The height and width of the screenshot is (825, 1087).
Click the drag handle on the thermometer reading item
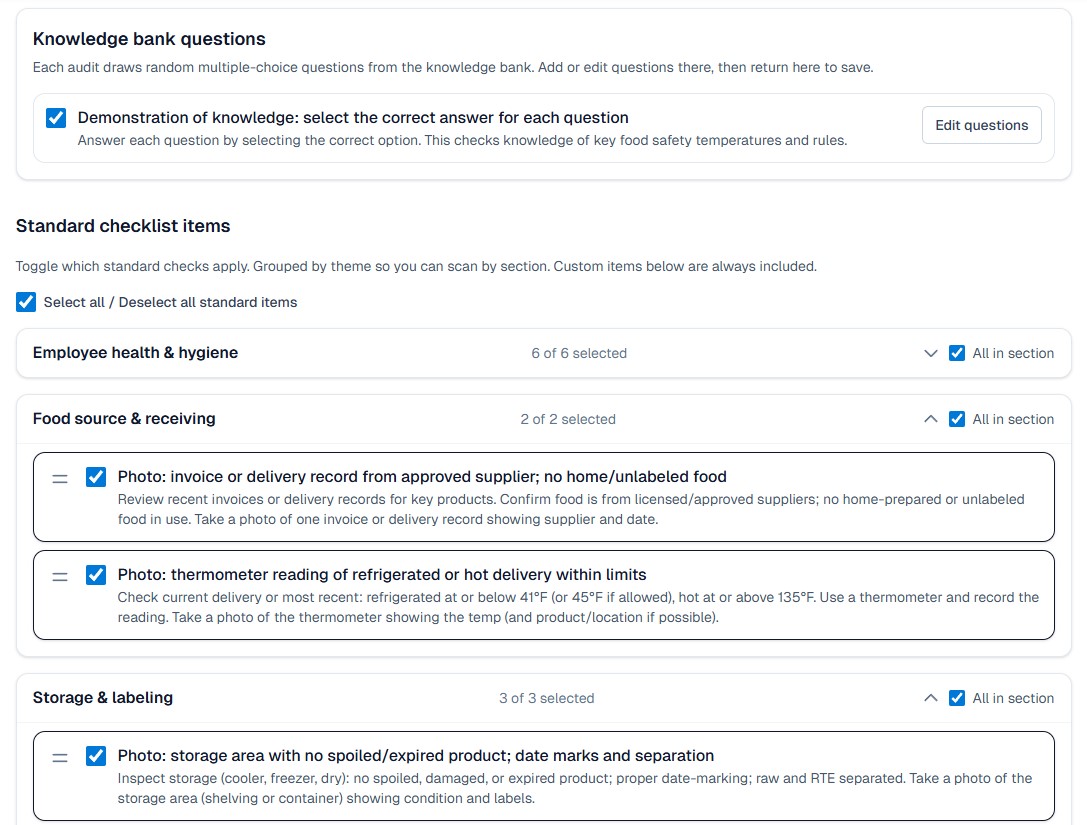tap(59, 575)
